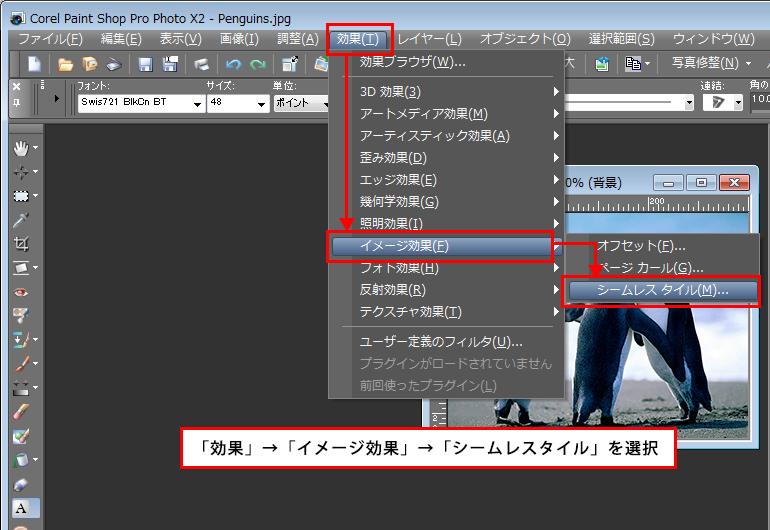Viewport: 770px width, 530px height.
Task: Open the レイヤー(L) menu
Action: (430, 39)
